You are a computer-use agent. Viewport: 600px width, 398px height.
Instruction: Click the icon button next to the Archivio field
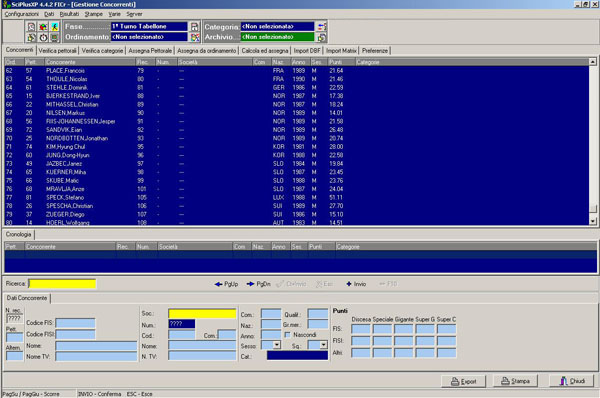[x=322, y=37]
